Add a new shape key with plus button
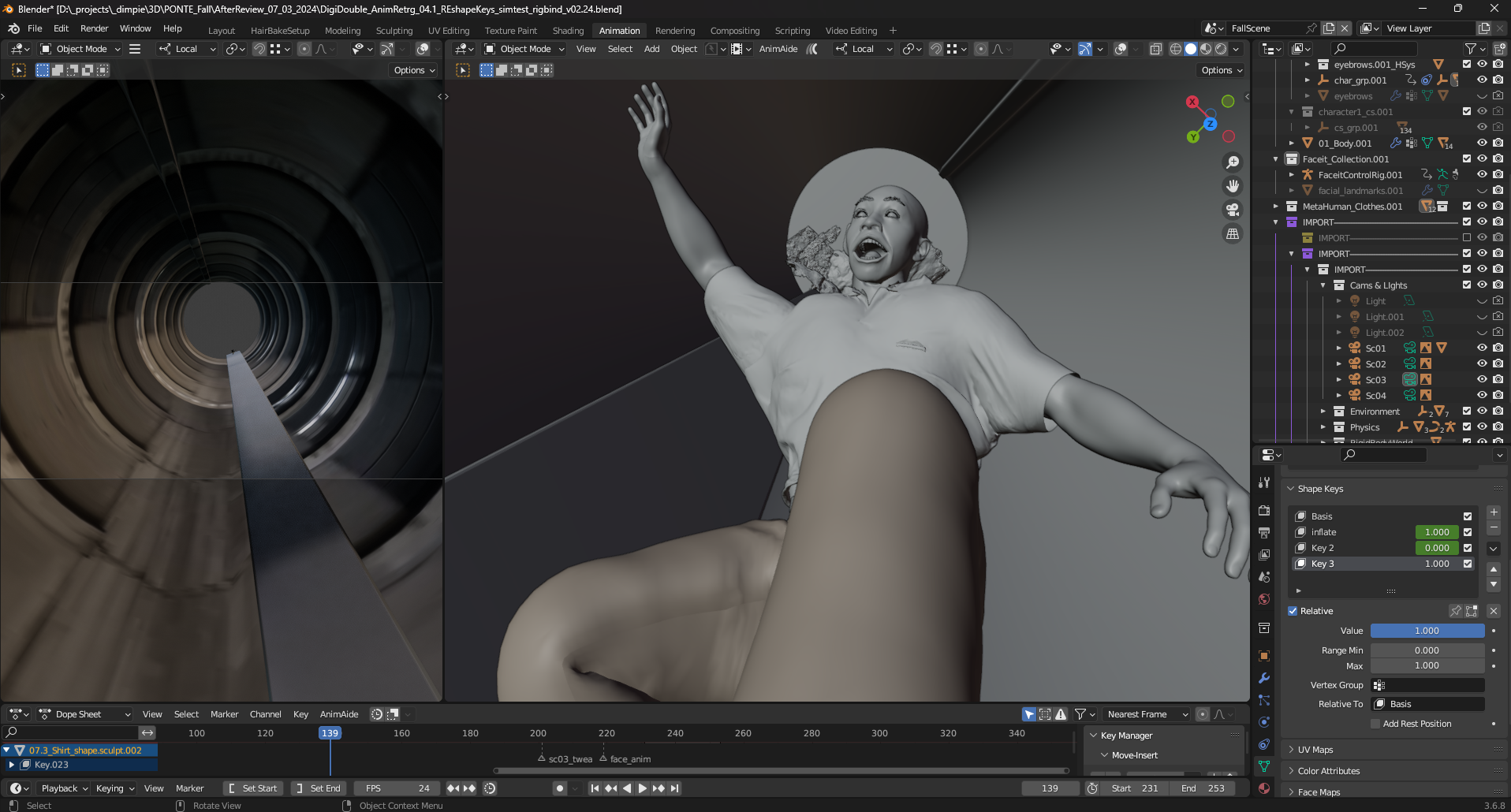Image resolution: width=1511 pixels, height=812 pixels. pos(1493,512)
